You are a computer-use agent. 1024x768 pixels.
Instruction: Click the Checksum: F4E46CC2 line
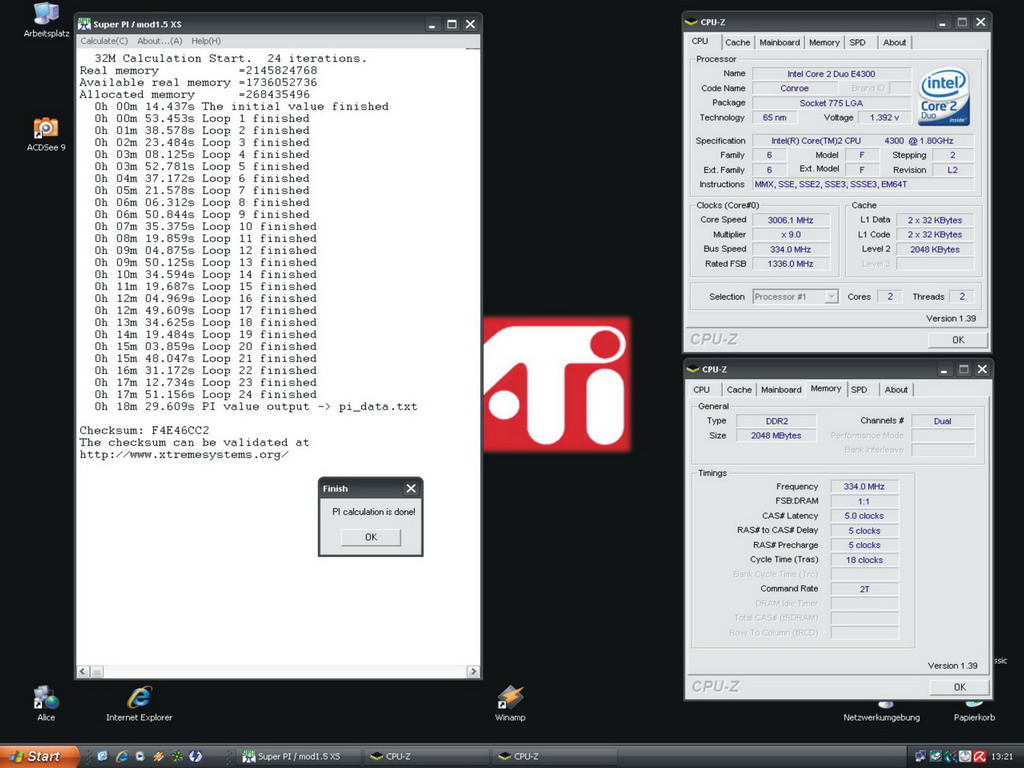(x=144, y=430)
